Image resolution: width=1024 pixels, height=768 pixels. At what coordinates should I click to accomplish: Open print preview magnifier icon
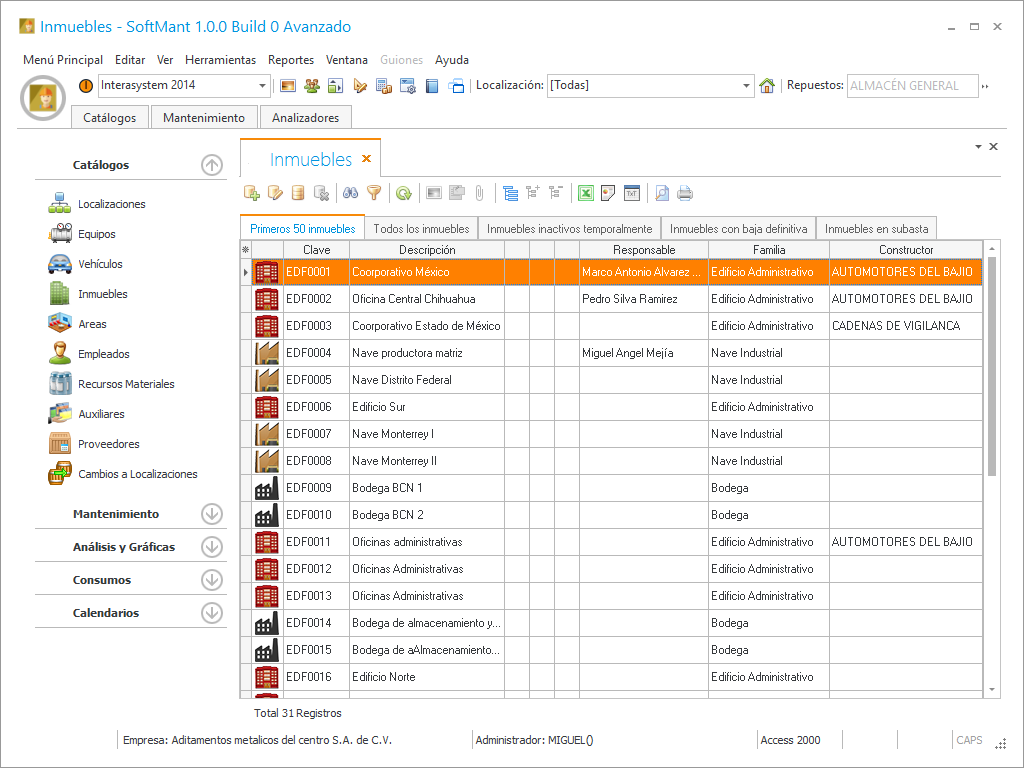pos(662,193)
